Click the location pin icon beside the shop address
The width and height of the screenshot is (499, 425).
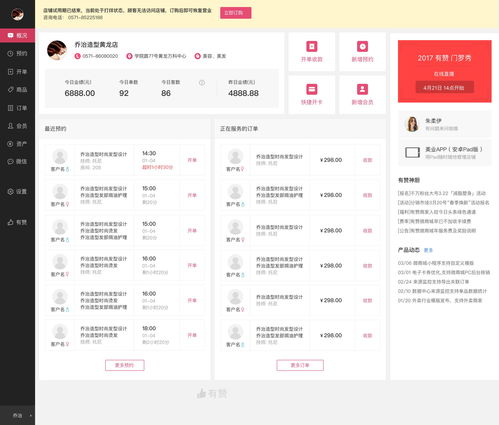coord(129,56)
